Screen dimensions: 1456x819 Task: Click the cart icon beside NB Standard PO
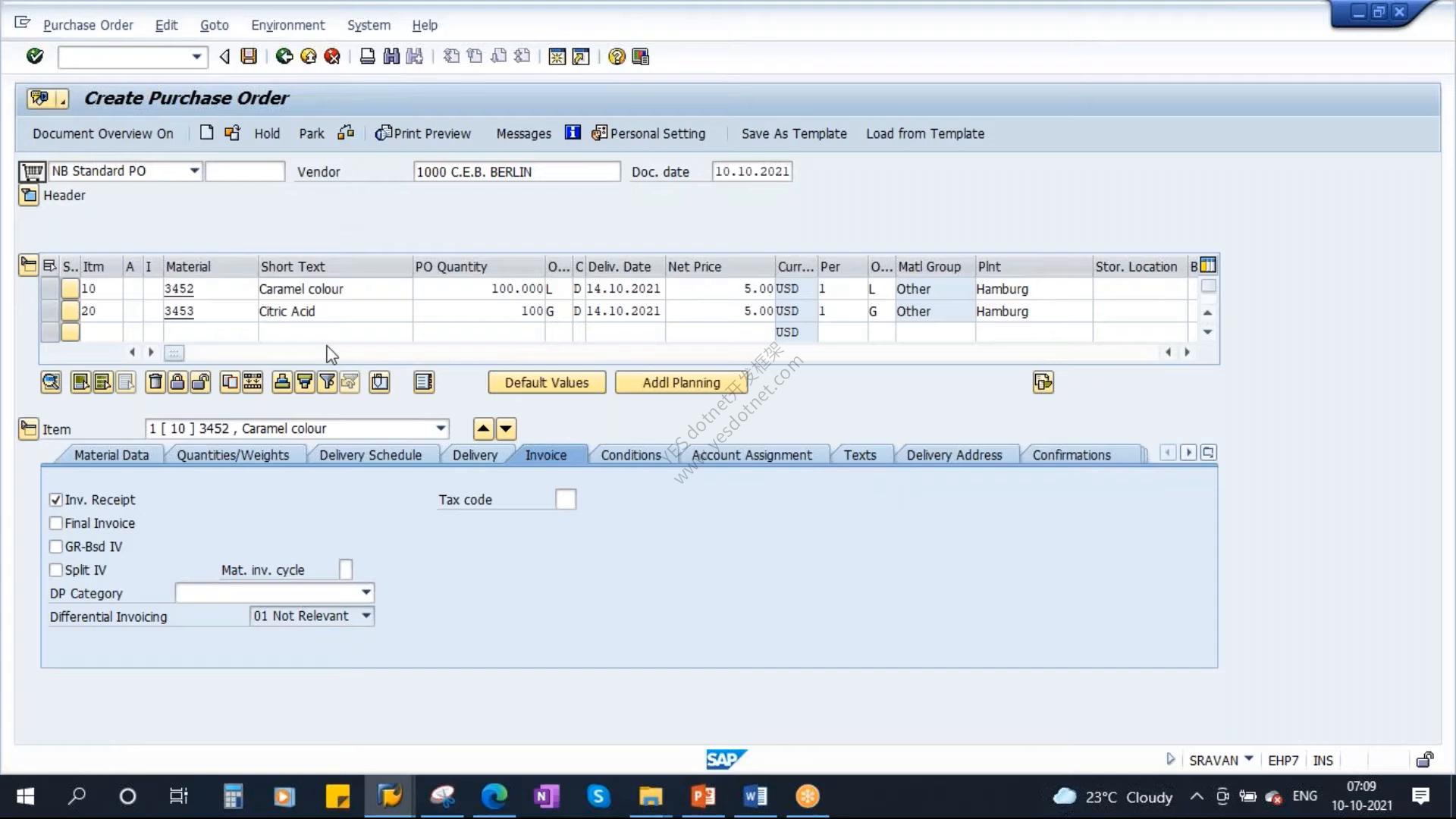coord(32,171)
